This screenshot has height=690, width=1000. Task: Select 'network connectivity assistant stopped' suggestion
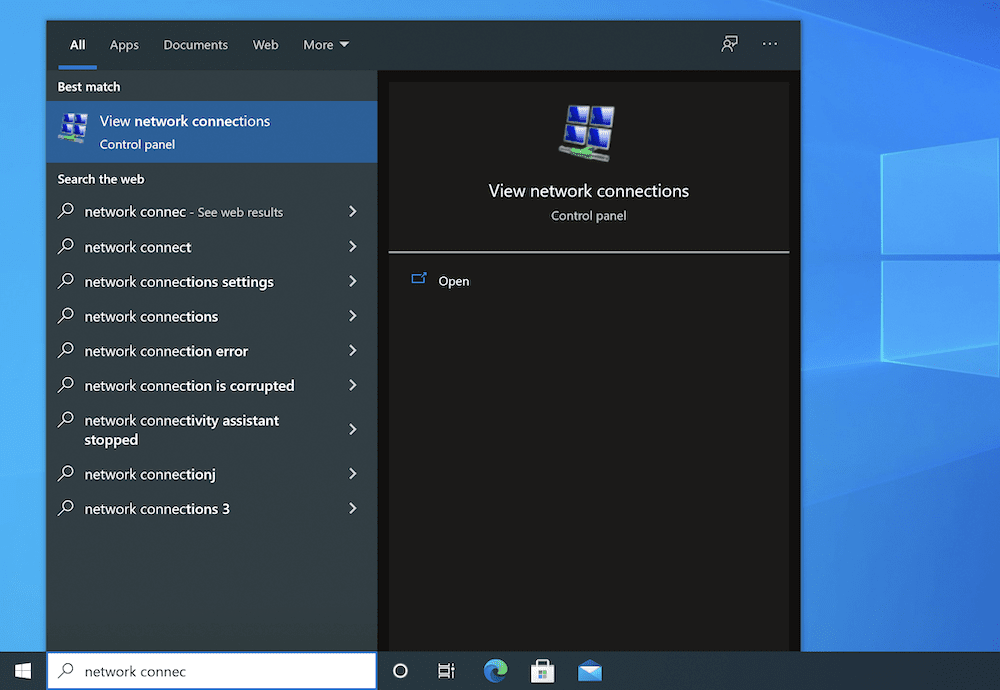pos(212,430)
